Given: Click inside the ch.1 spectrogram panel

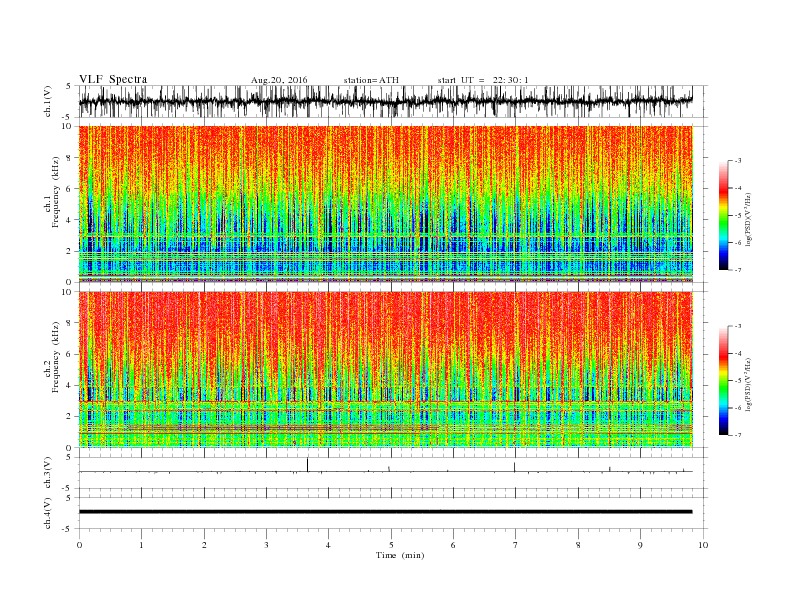Looking at the screenshot, I should [386, 204].
